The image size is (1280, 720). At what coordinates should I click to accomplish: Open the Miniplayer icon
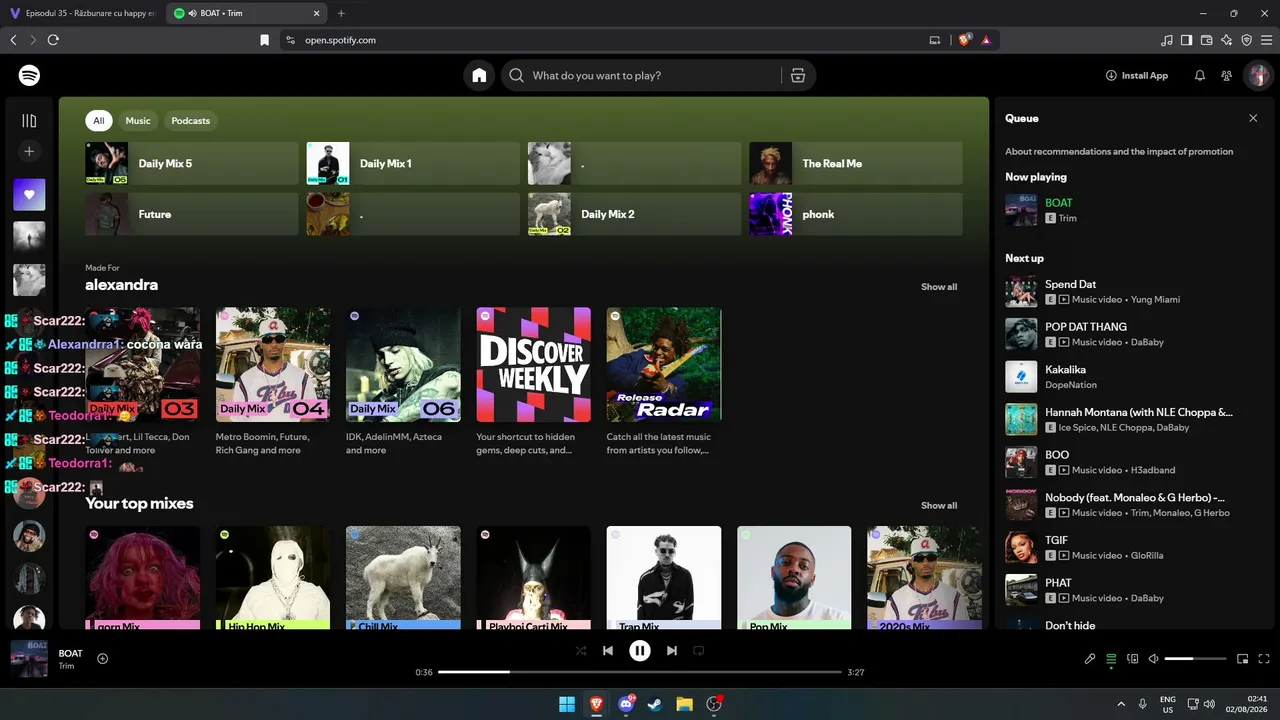(1243, 659)
